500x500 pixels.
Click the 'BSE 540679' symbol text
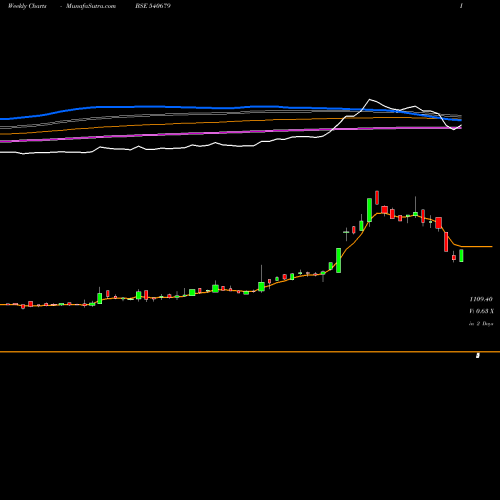[153, 6]
